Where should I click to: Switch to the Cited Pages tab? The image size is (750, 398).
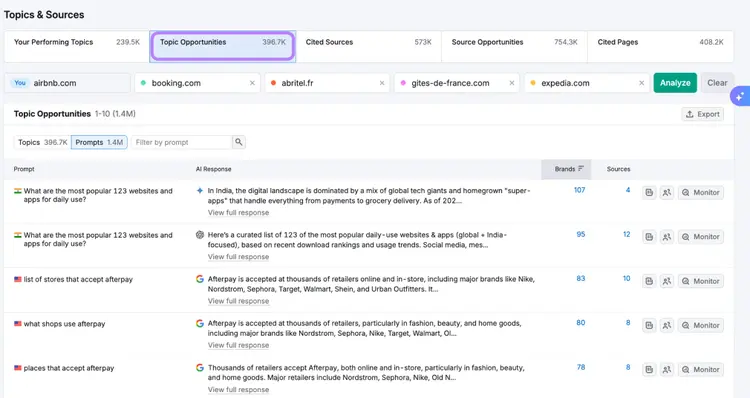(660, 46)
